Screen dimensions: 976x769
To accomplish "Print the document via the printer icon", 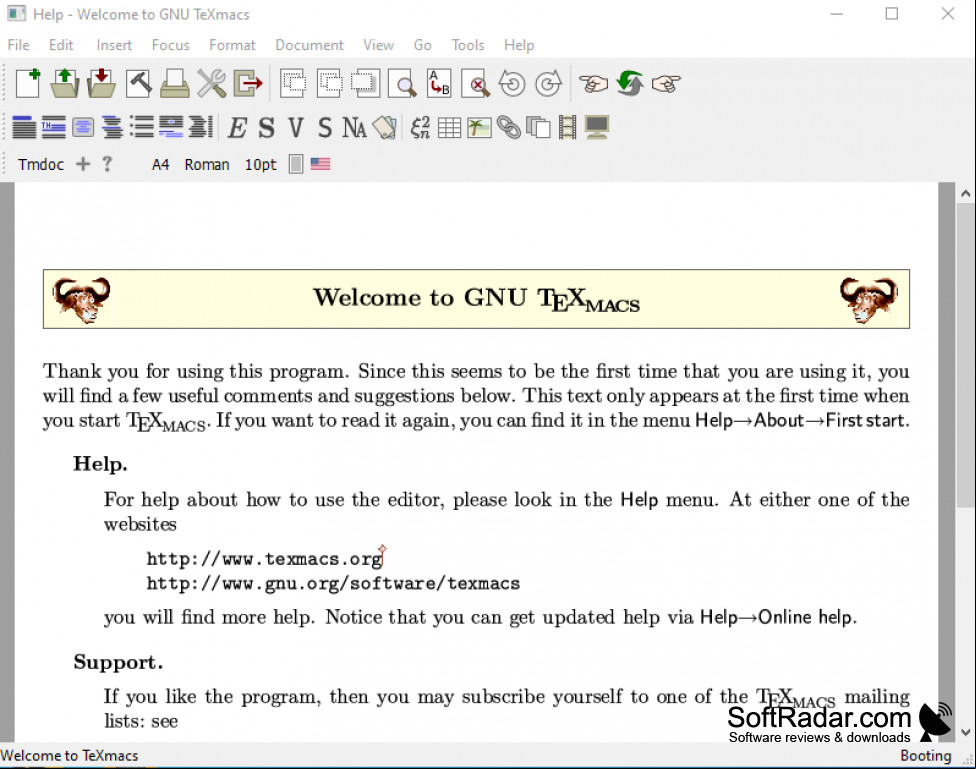I will point(175,83).
